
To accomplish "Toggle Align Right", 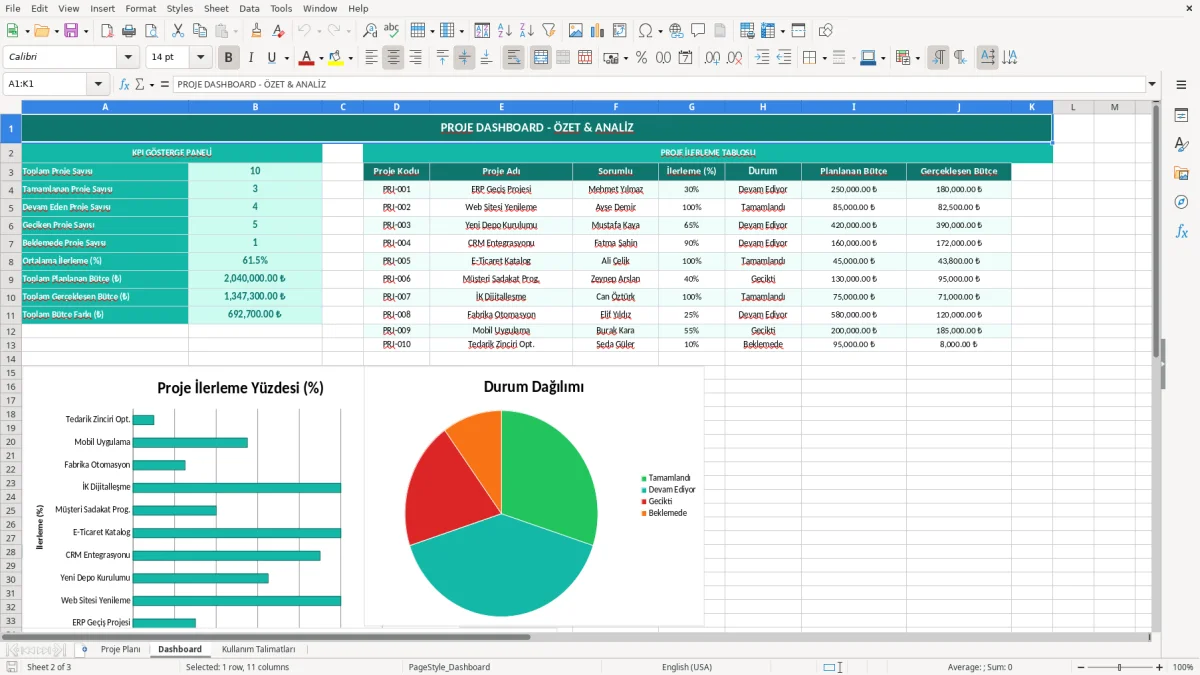I will pyautogui.click(x=415, y=58).
